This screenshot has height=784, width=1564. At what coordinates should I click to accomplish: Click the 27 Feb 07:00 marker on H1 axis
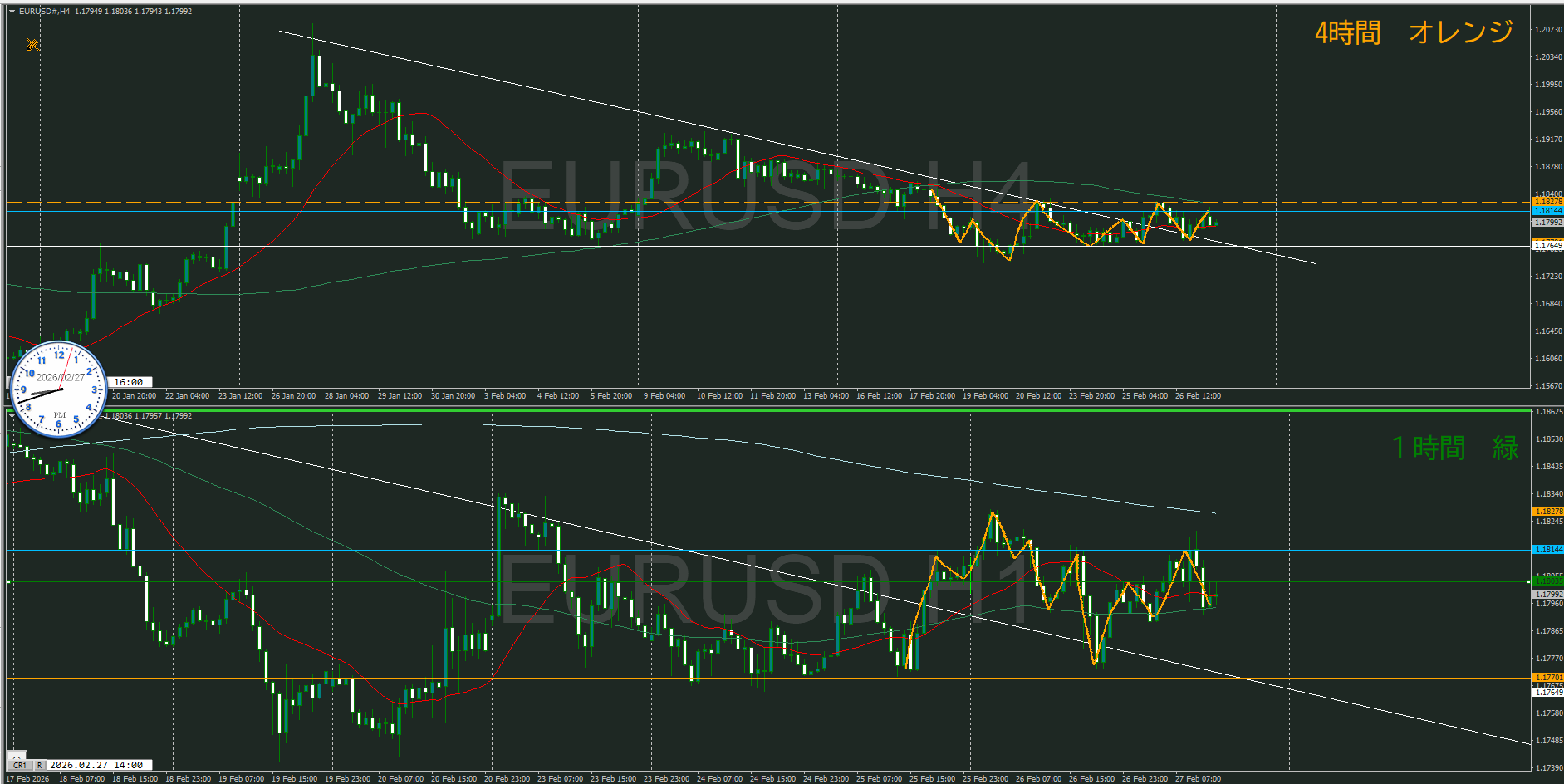click(x=1198, y=778)
